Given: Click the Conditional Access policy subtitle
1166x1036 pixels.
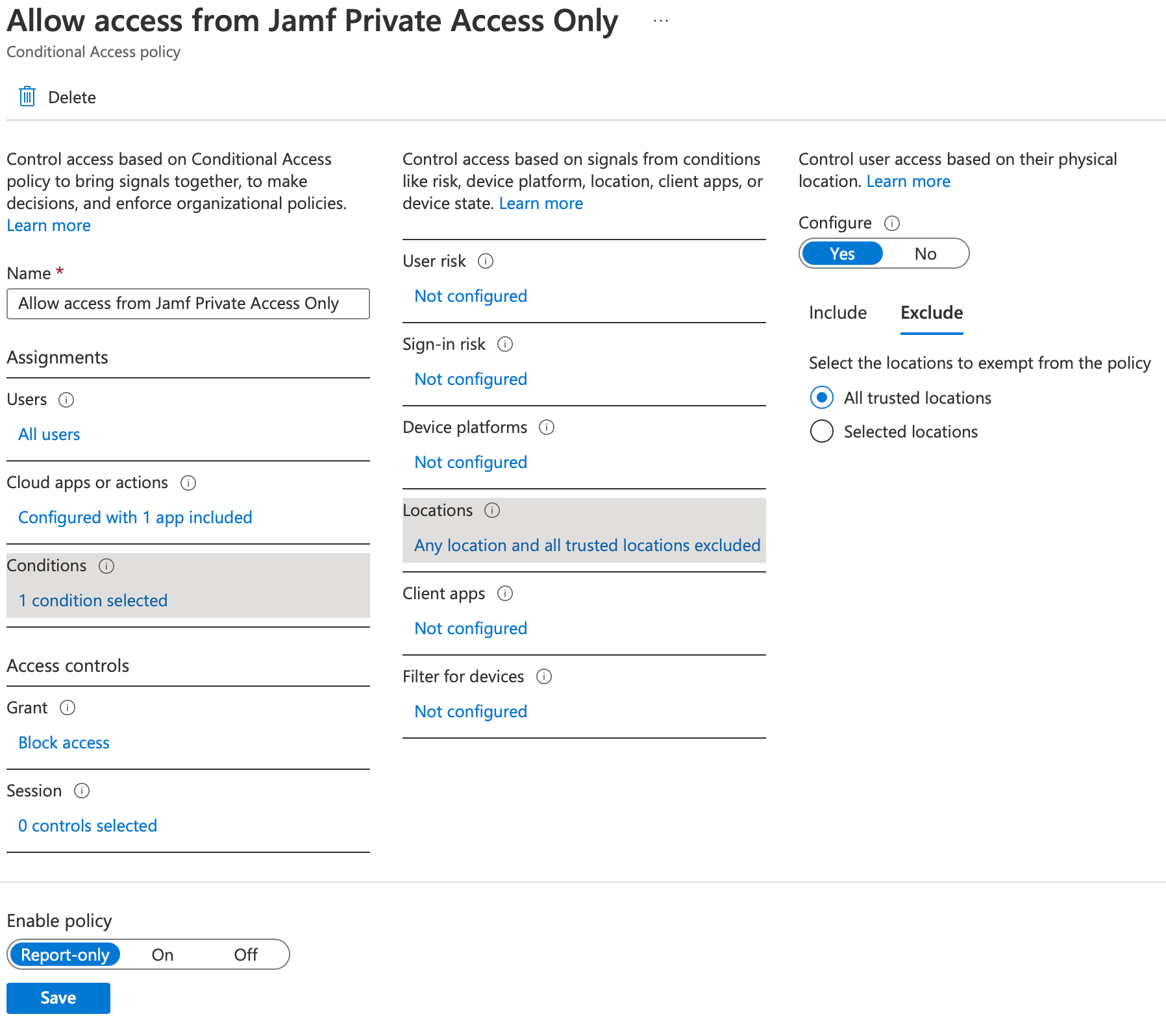Looking at the screenshot, I should pyautogui.click(x=93, y=52).
